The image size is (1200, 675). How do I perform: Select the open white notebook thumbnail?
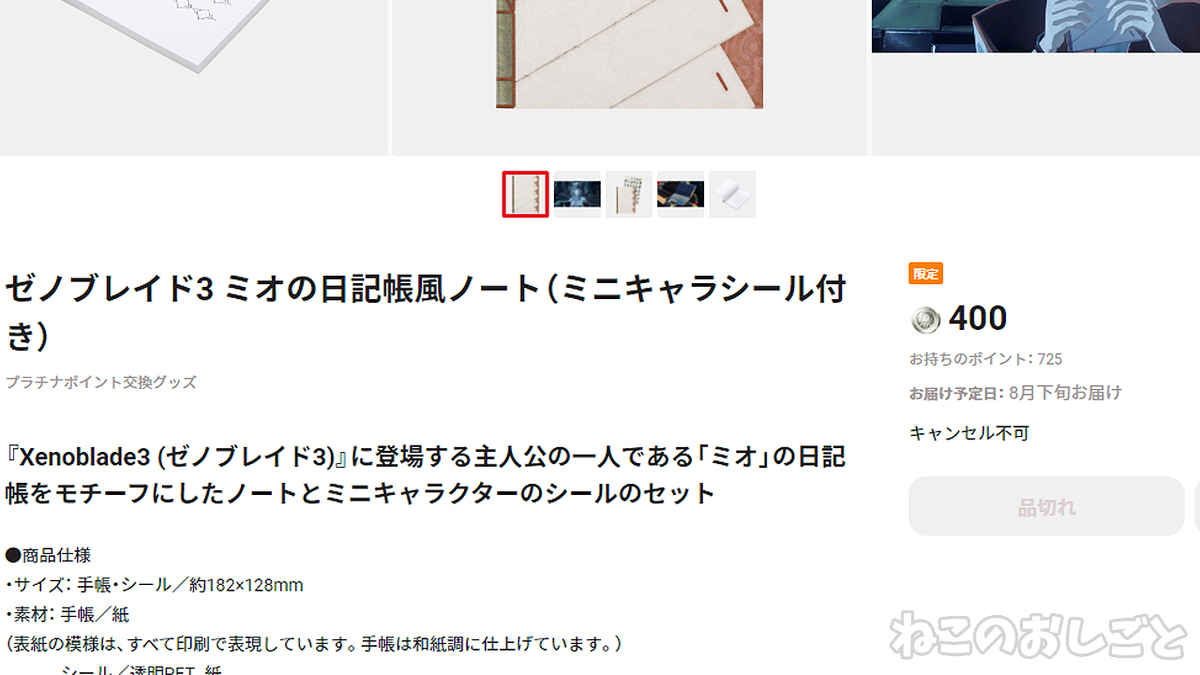(732, 194)
